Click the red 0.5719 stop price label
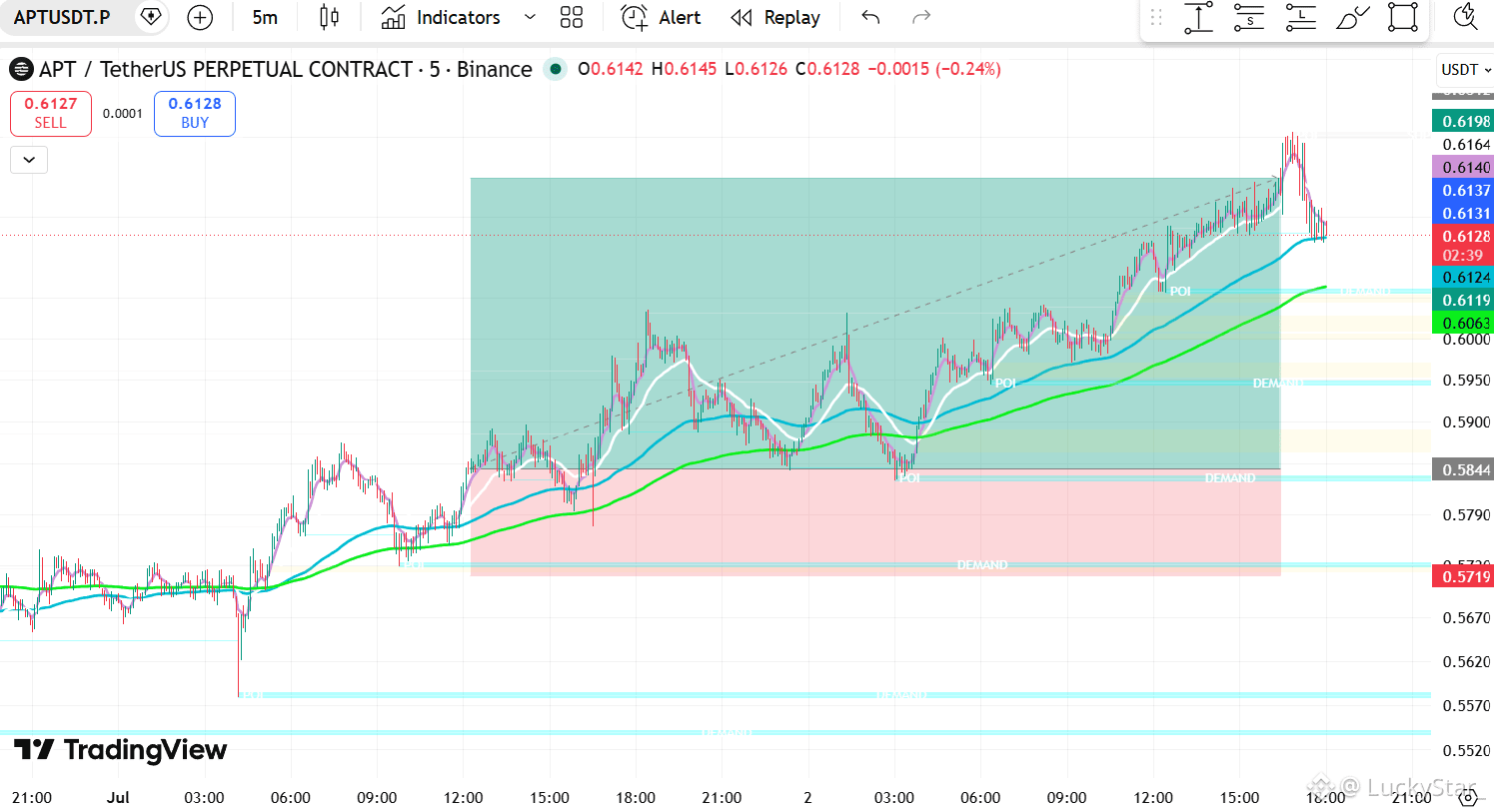Image resolution: width=1494 pixels, height=812 pixels. click(x=1463, y=576)
